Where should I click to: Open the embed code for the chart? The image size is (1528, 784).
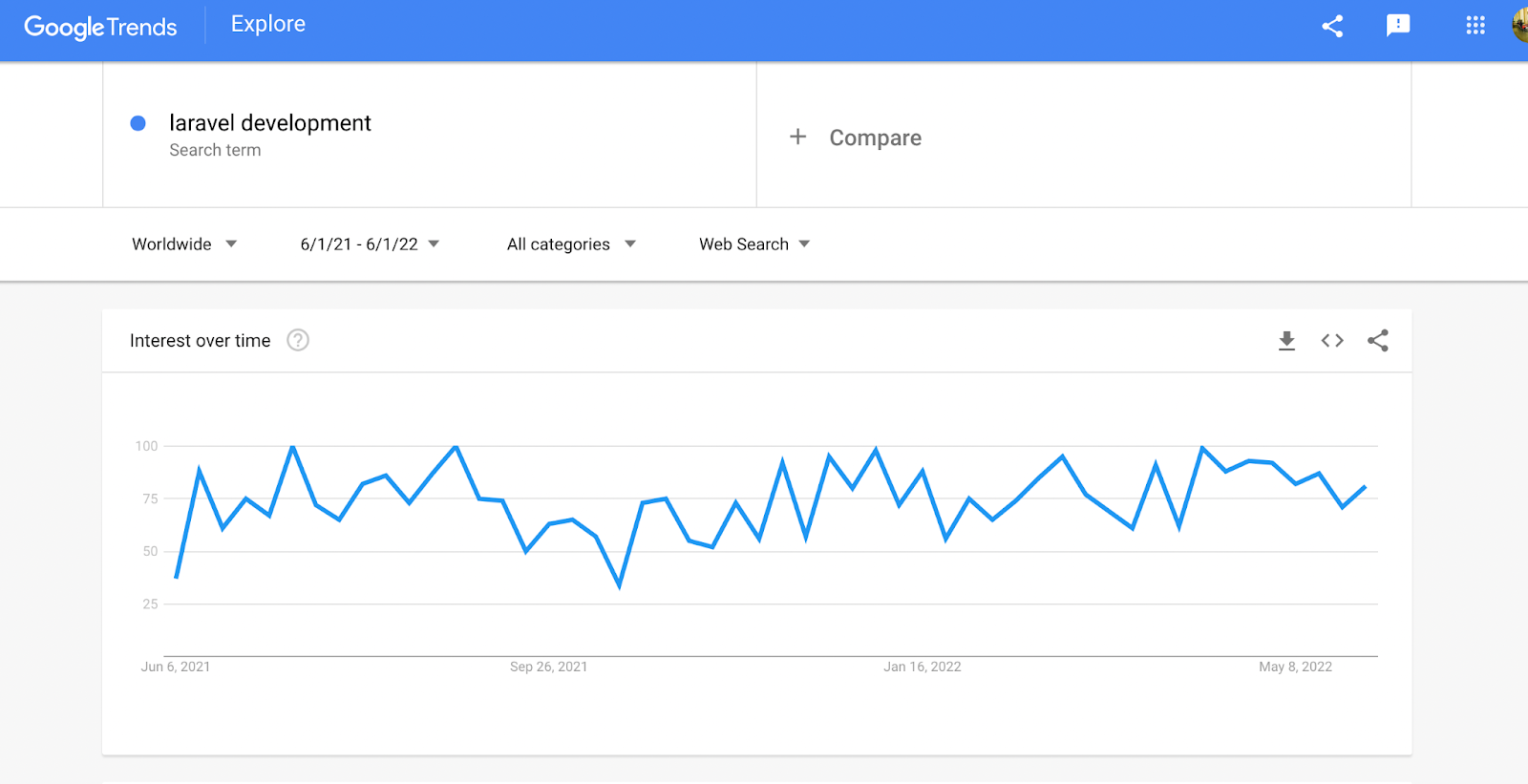pos(1331,340)
